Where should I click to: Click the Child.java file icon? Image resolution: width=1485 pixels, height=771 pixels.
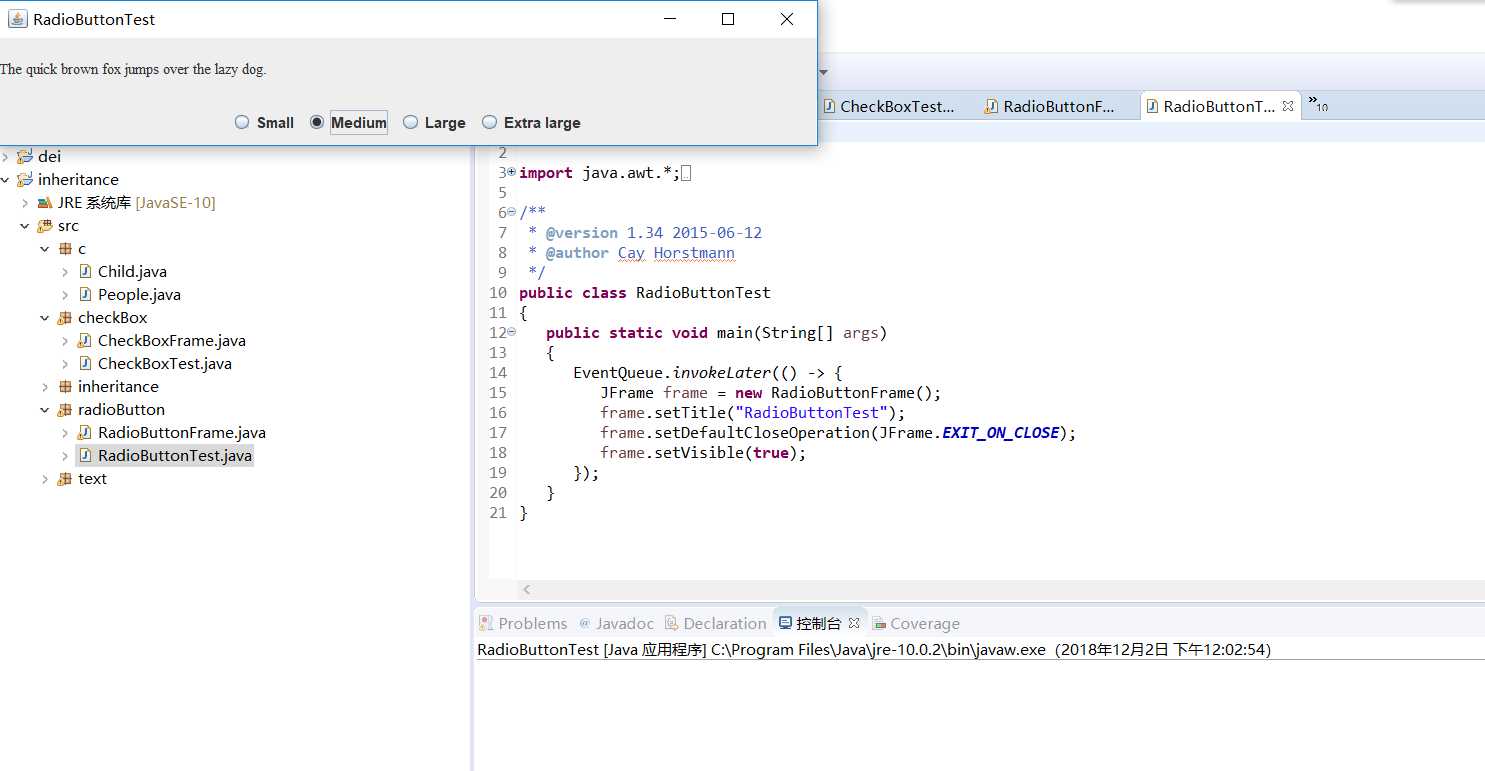(x=85, y=271)
